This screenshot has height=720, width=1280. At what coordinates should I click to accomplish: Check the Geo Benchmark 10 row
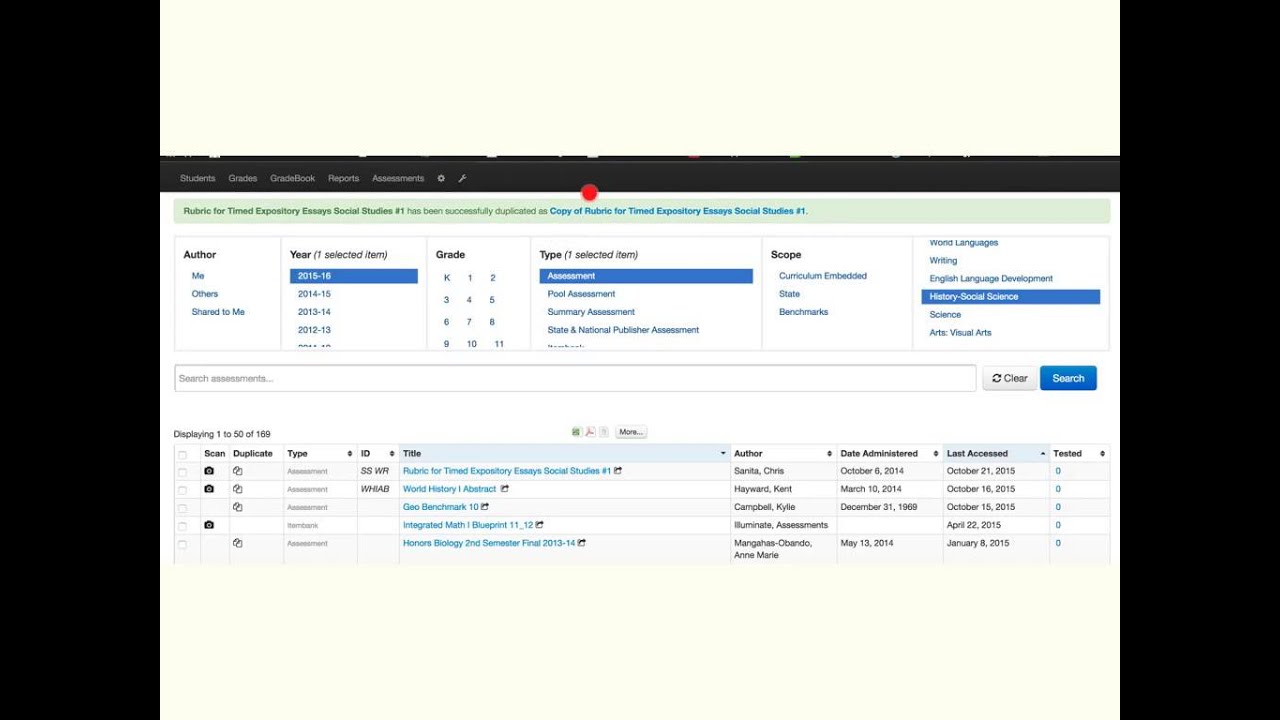[182, 508]
